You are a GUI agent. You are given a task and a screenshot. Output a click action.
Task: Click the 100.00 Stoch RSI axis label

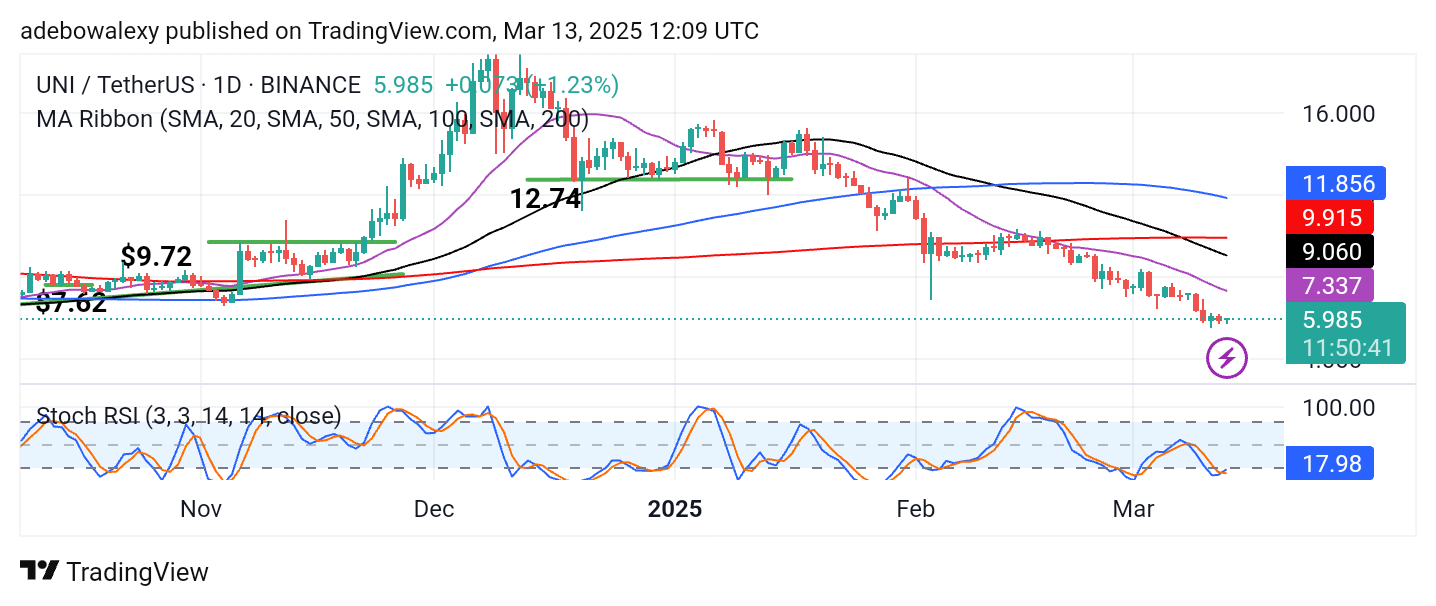tap(1339, 407)
